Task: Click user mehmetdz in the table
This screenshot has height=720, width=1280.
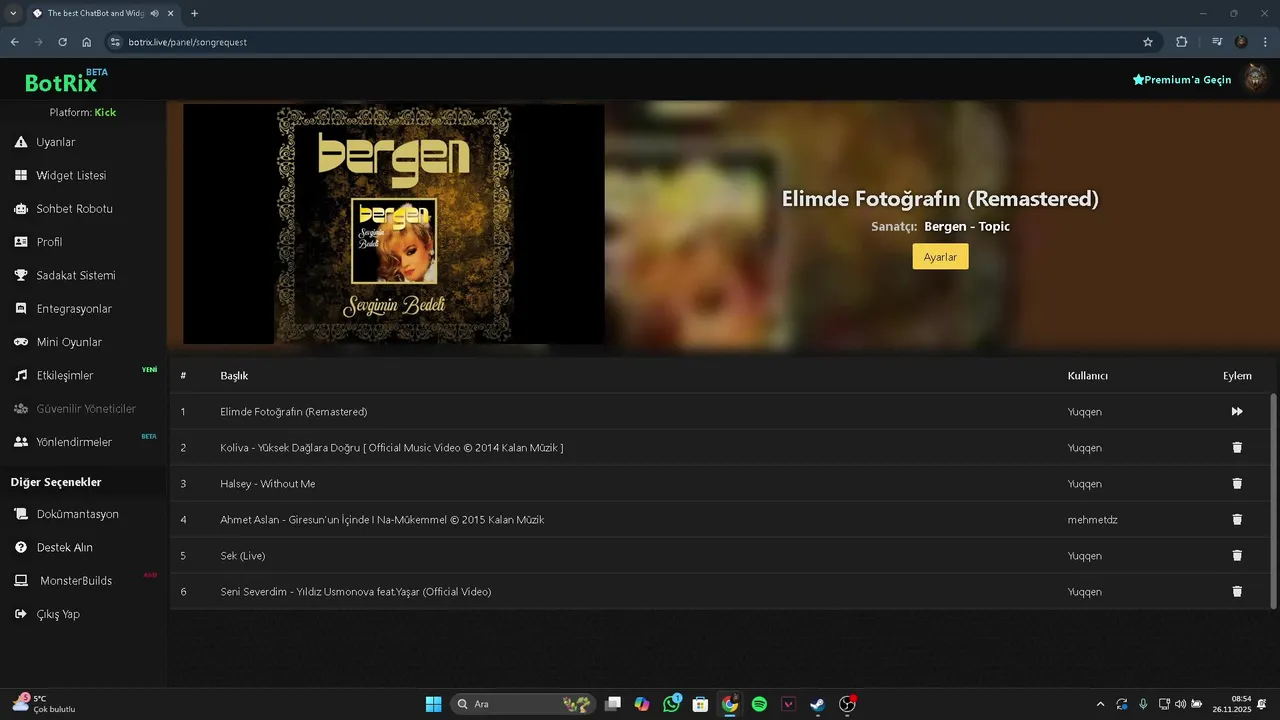Action: (x=1092, y=520)
